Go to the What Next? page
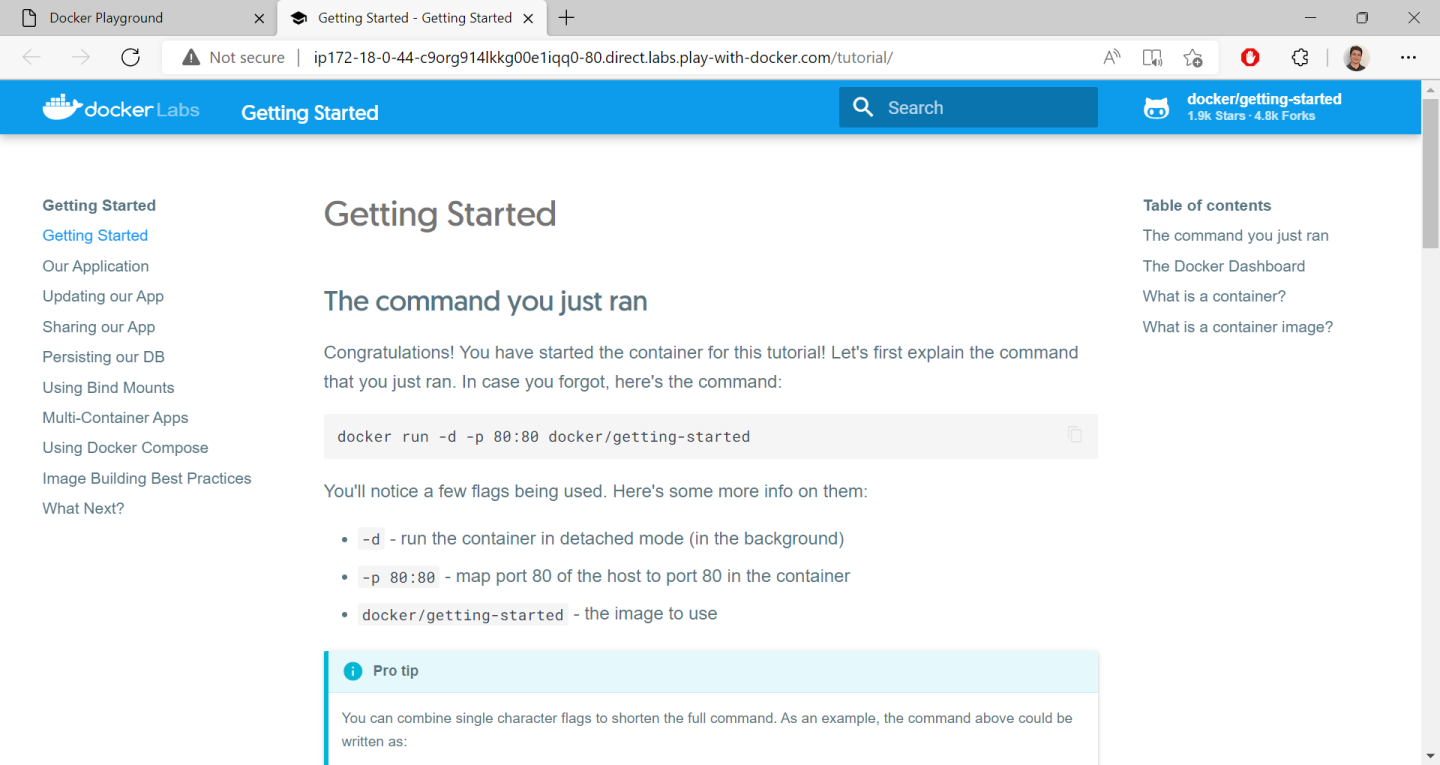Viewport: 1440px width, 765px height. click(x=83, y=508)
